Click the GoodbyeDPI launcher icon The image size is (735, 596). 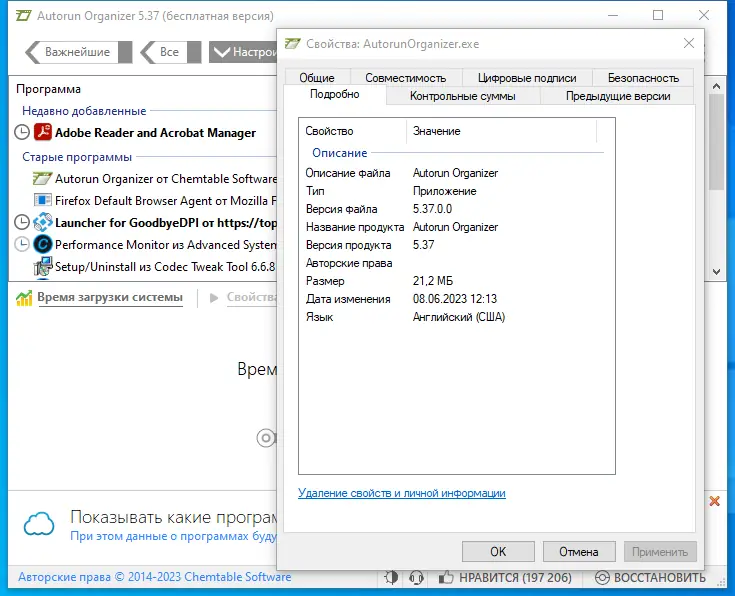click(x=43, y=222)
